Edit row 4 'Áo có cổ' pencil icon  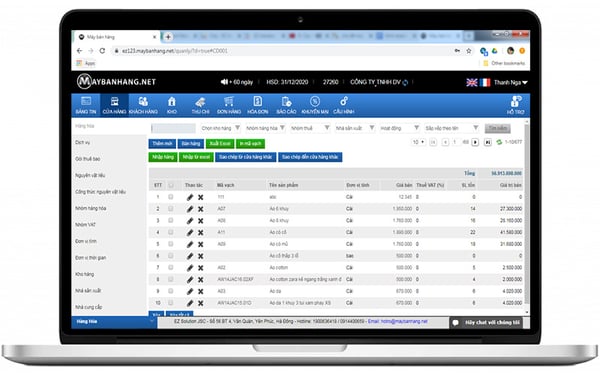190,232
